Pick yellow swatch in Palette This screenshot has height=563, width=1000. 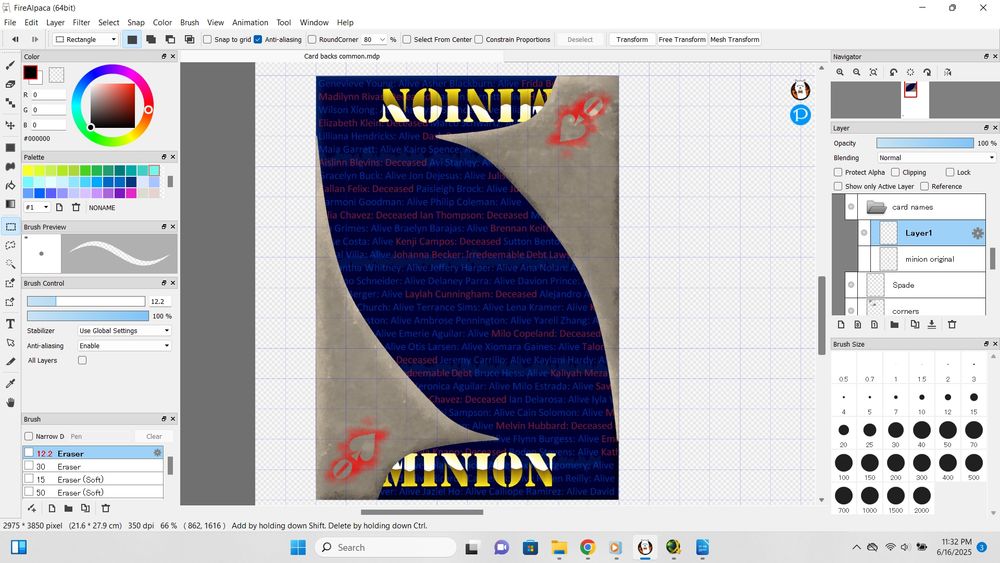(x=28, y=170)
